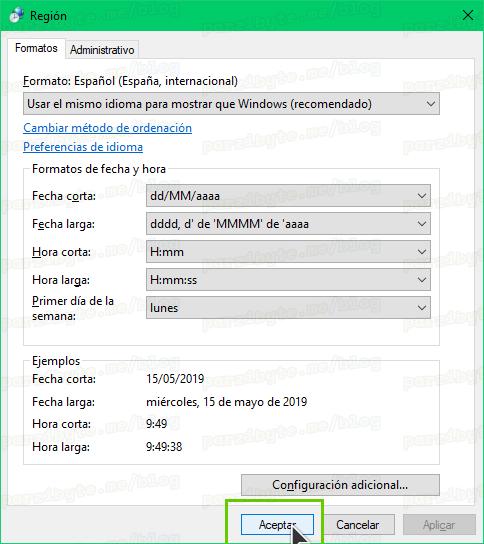Screen dimensions: 484x544
Task: Open the Hora corta dropdown
Action: click(x=288, y=252)
